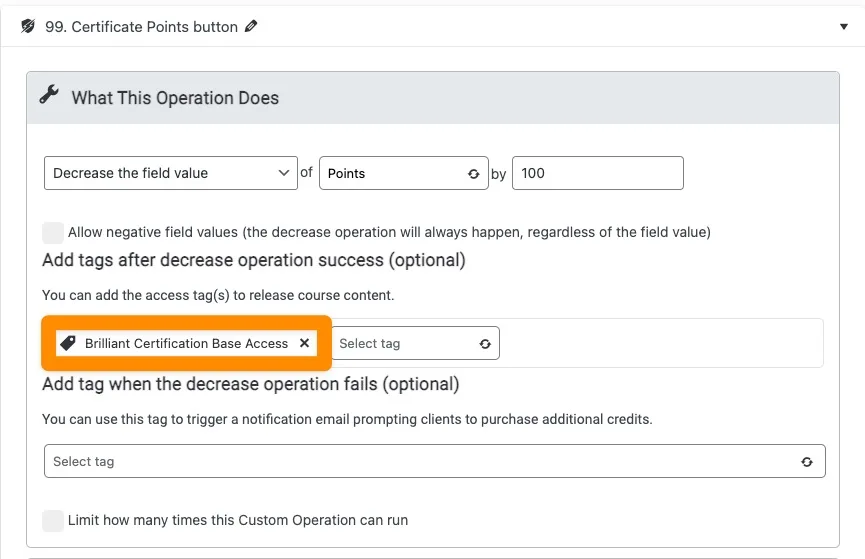This screenshot has width=865, height=559.
Task: Click the '99. Certificate Points button' title
Action: (x=141, y=27)
